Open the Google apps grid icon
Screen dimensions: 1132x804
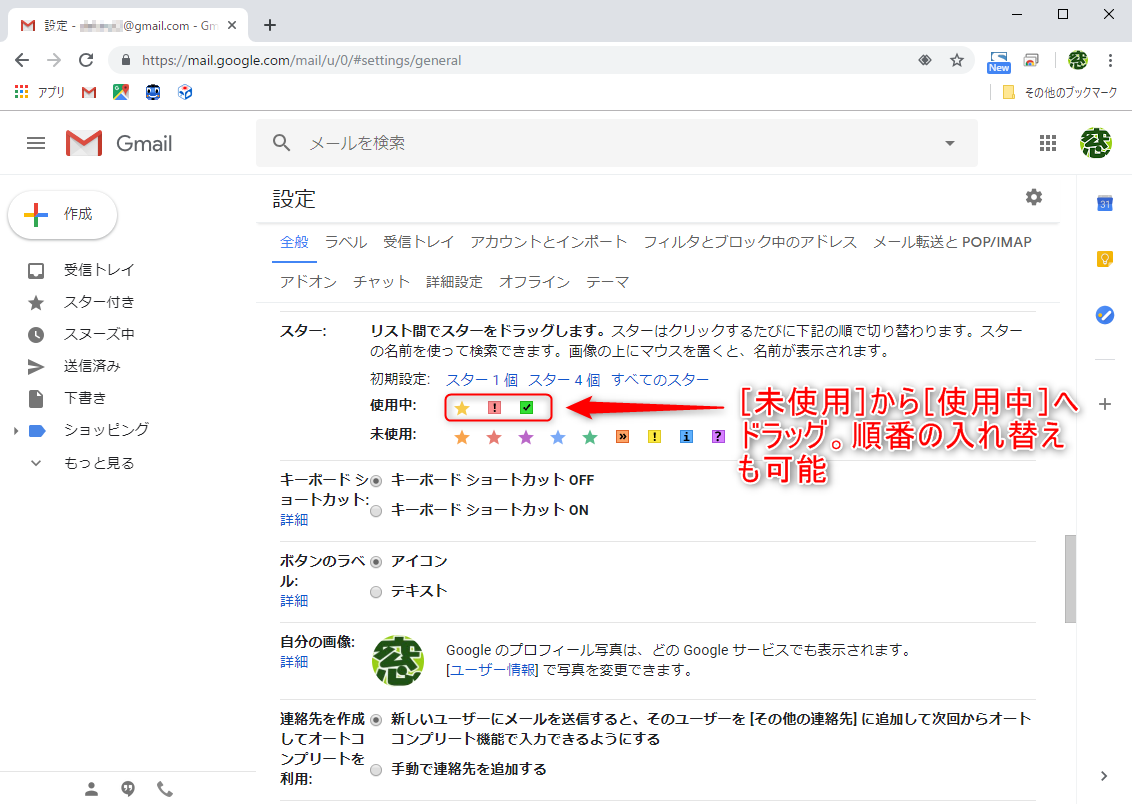pos(1048,143)
